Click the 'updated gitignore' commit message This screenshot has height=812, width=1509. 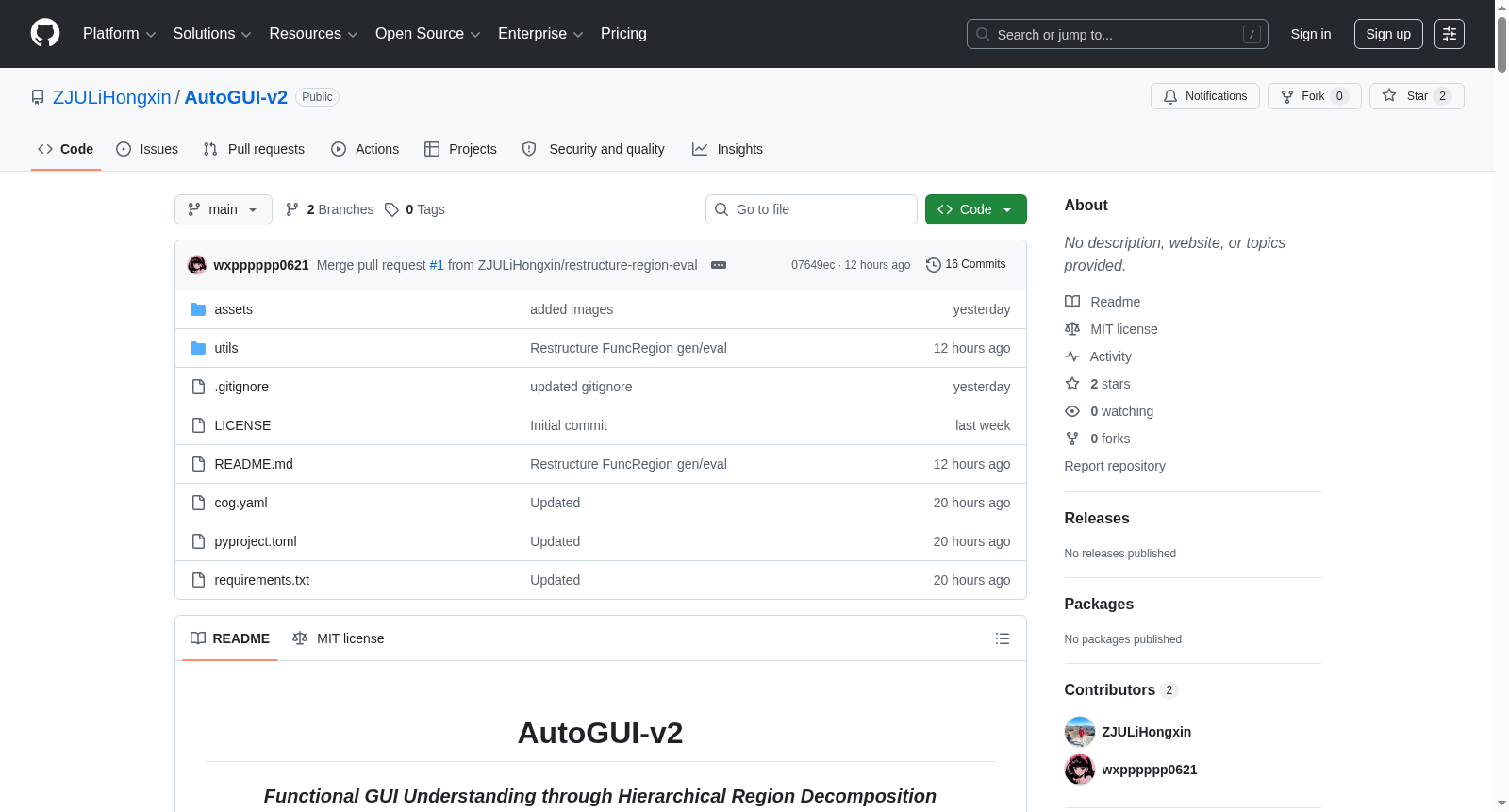pos(581,387)
